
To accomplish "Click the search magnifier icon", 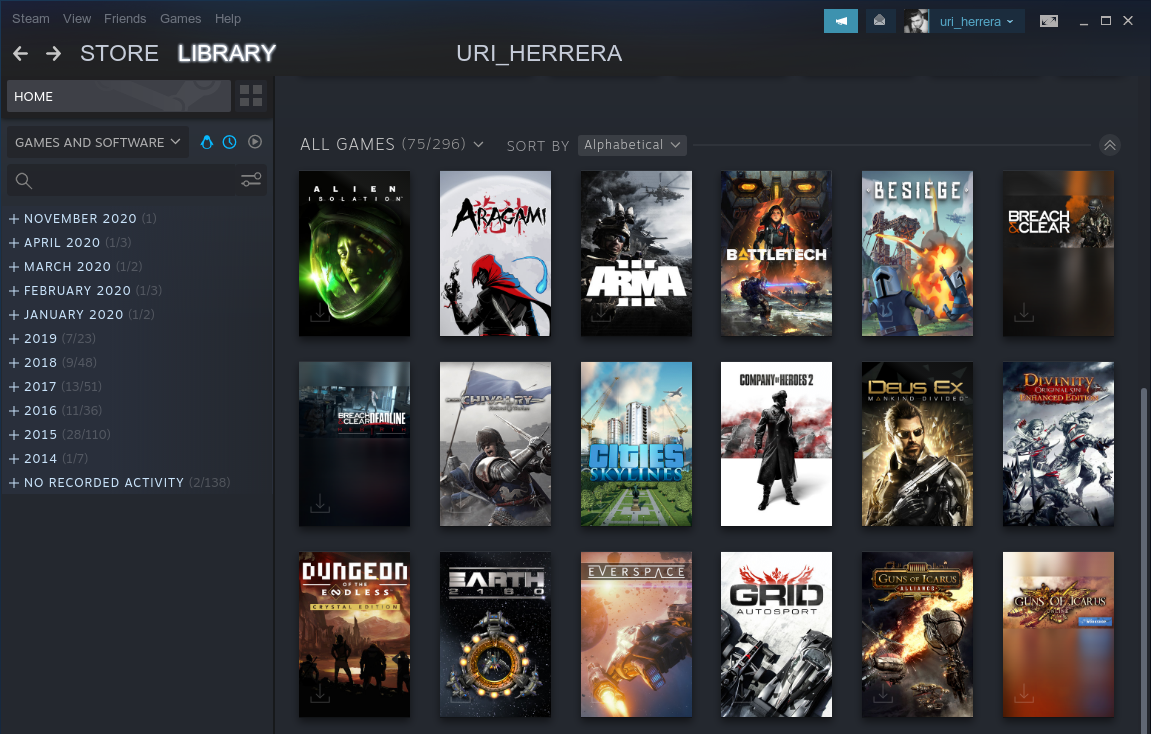I will [x=23, y=181].
